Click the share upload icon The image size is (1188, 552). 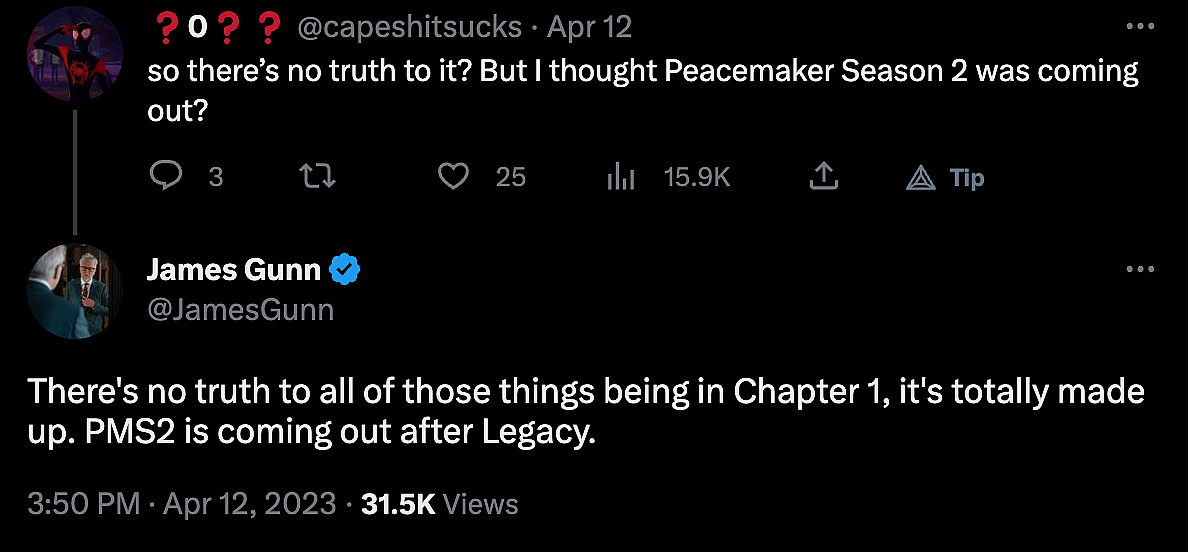822,177
